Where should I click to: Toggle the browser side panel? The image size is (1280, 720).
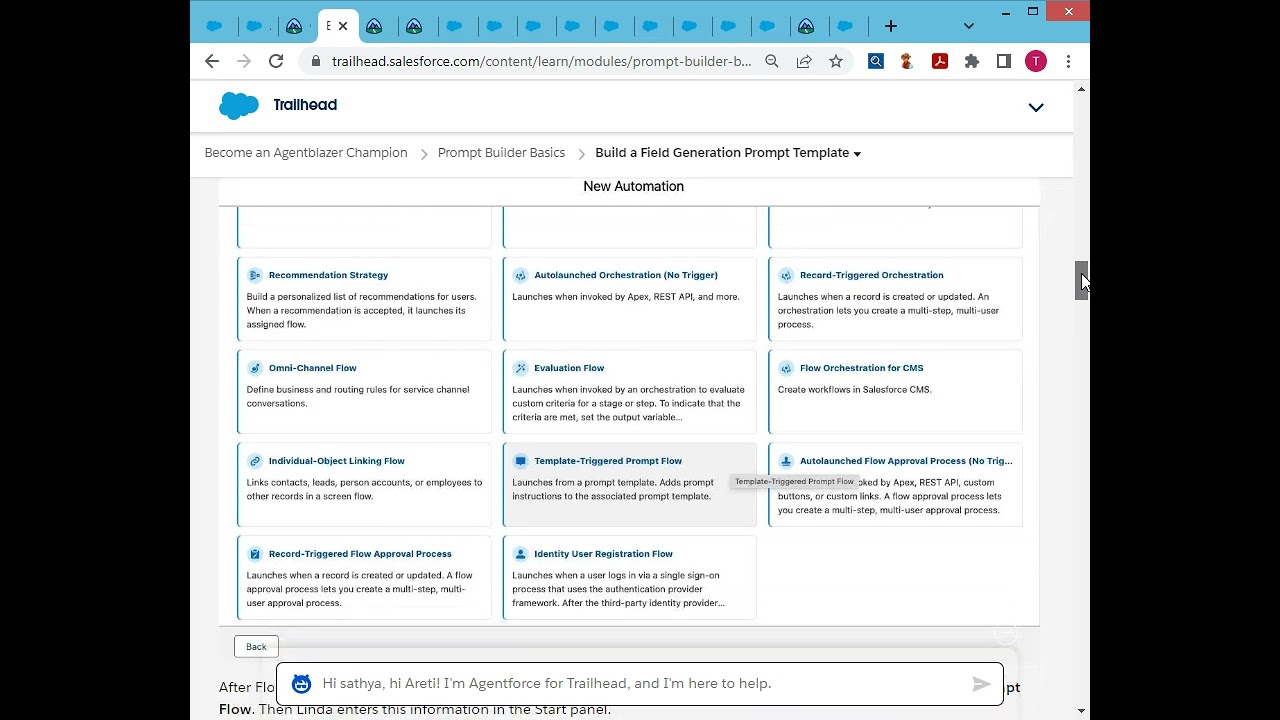(1004, 61)
